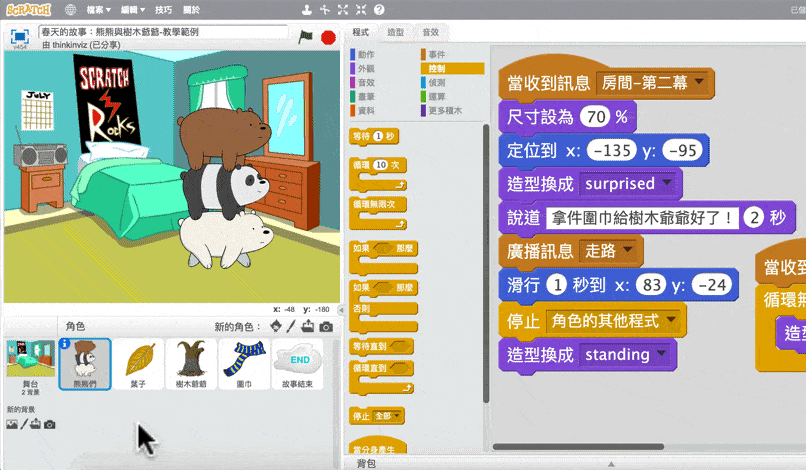Screen dimensions: 806x470
Task: Select the 圍巾 scarf sprite
Action: point(244,364)
